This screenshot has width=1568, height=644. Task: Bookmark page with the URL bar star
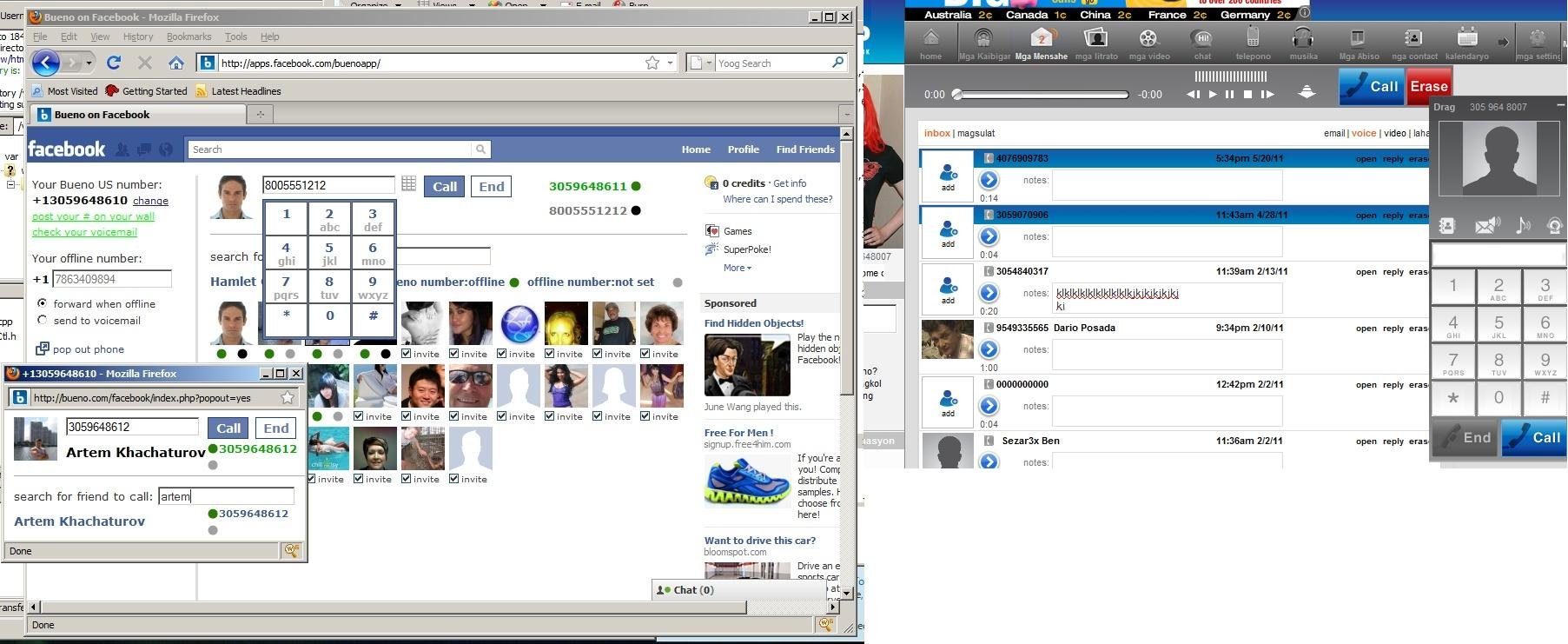pyautogui.click(x=652, y=63)
